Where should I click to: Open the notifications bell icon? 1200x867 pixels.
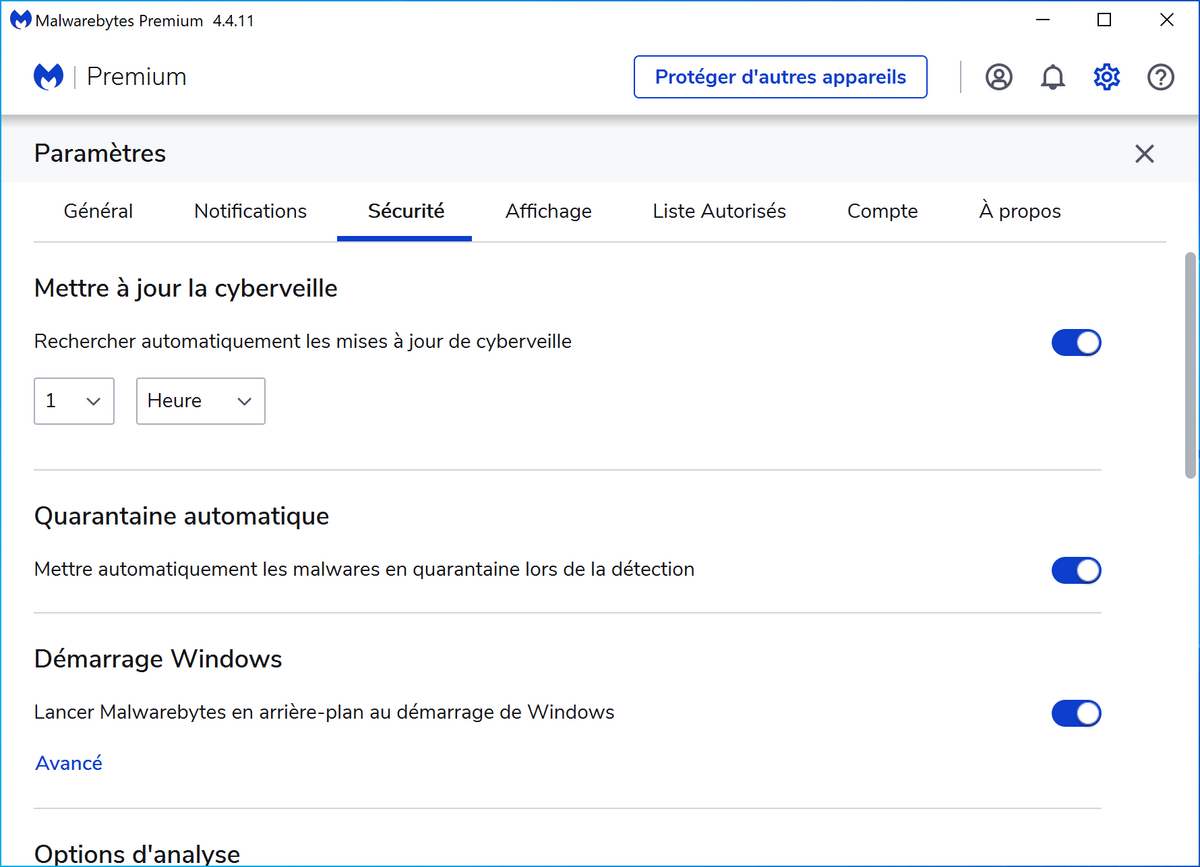pyautogui.click(x=1053, y=77)
